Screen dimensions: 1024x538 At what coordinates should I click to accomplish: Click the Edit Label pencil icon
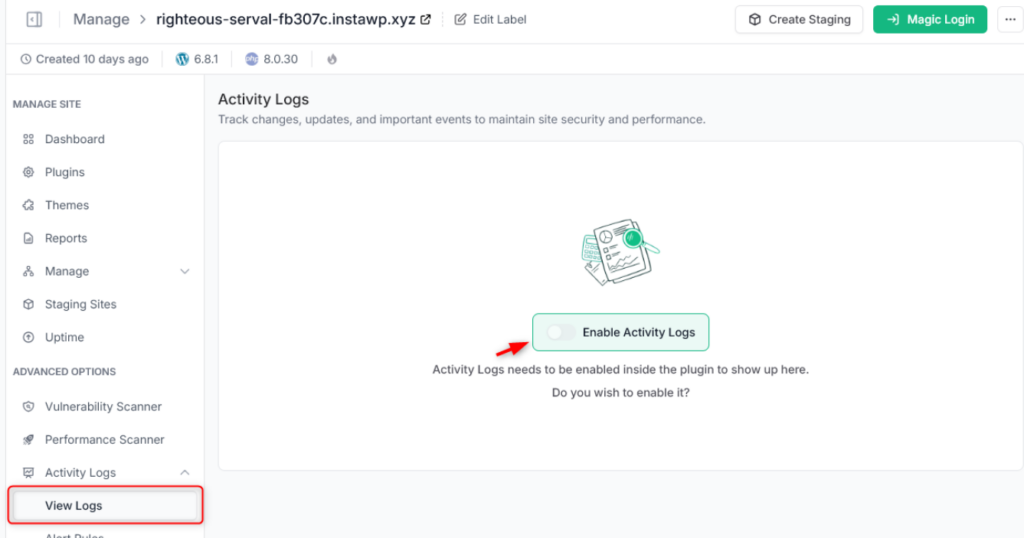[460, 20]
